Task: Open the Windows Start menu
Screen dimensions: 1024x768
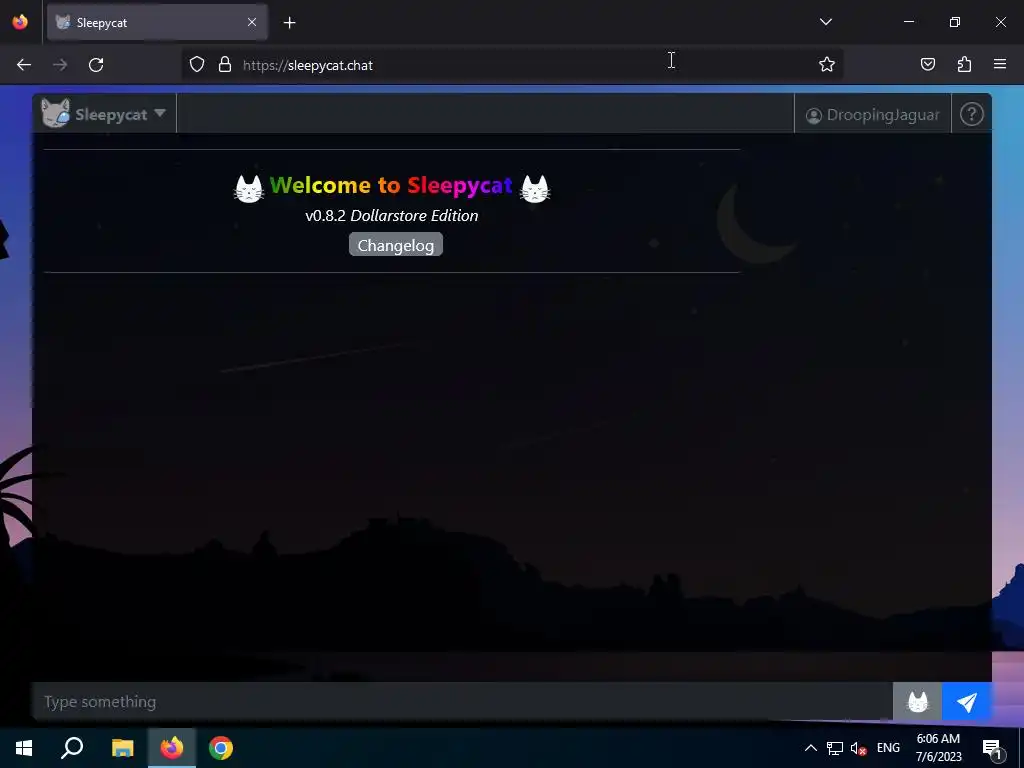Action: pos(24,748)
